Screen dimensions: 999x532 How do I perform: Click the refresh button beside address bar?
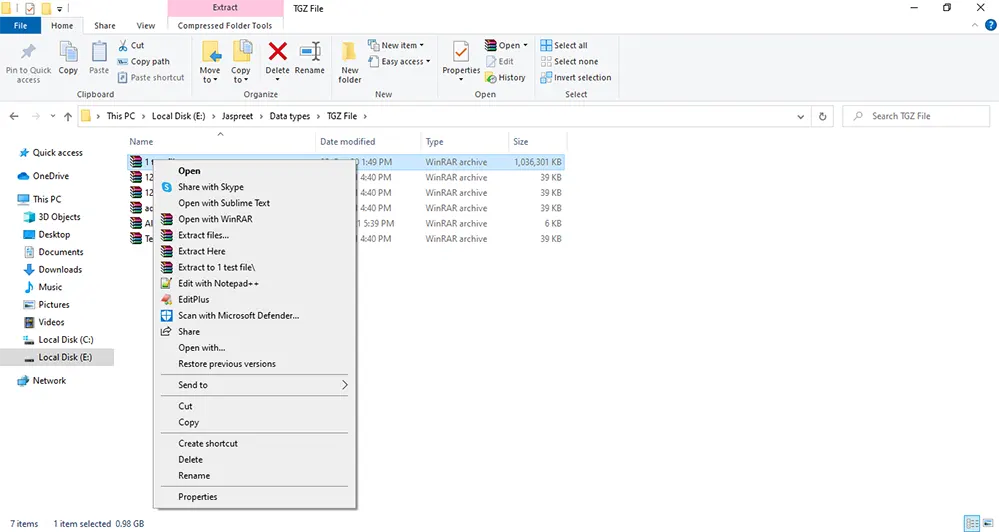823,116
